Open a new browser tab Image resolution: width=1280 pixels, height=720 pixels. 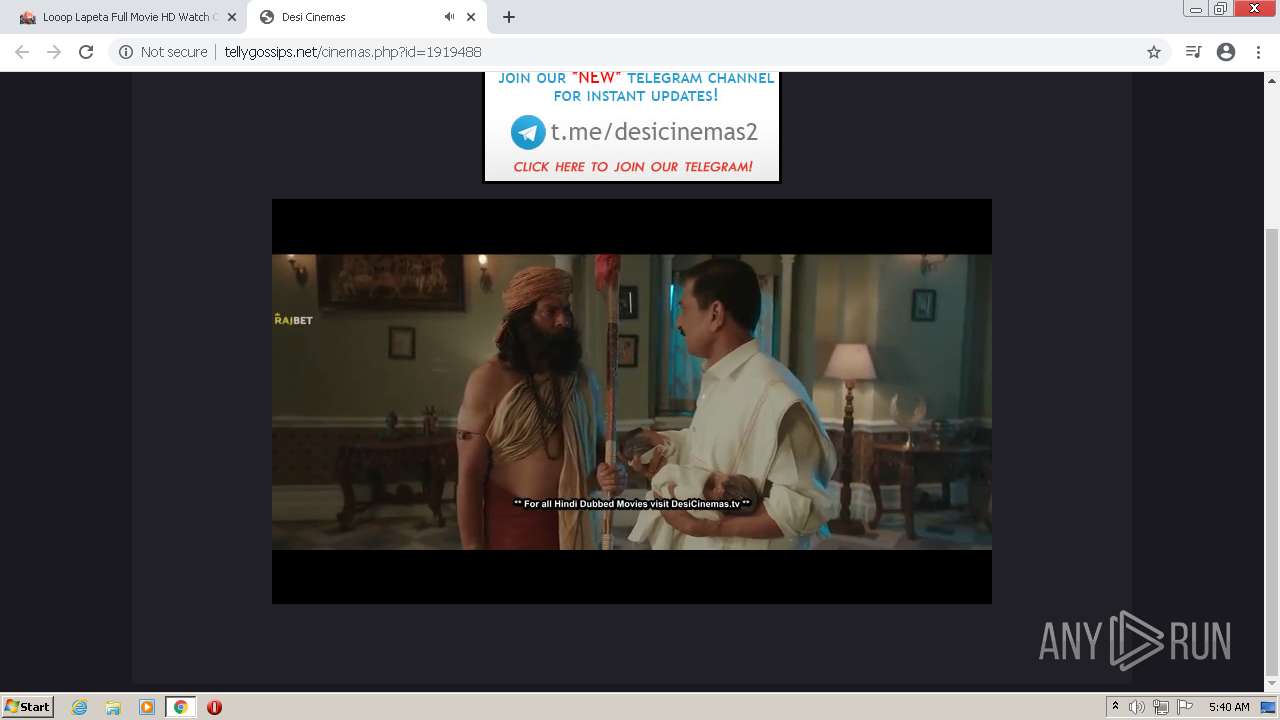click(x=509, y=17)
